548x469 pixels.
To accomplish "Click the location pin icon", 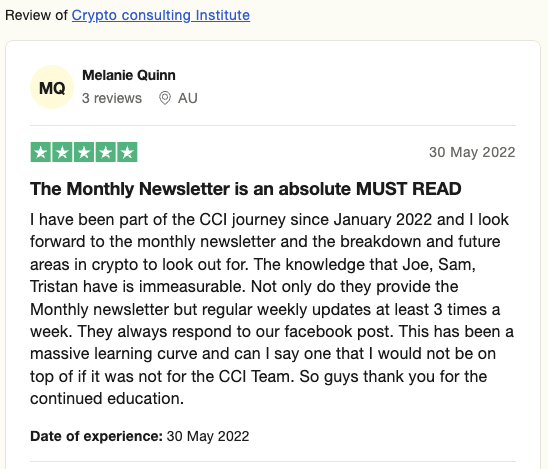I will pos(165,98).
